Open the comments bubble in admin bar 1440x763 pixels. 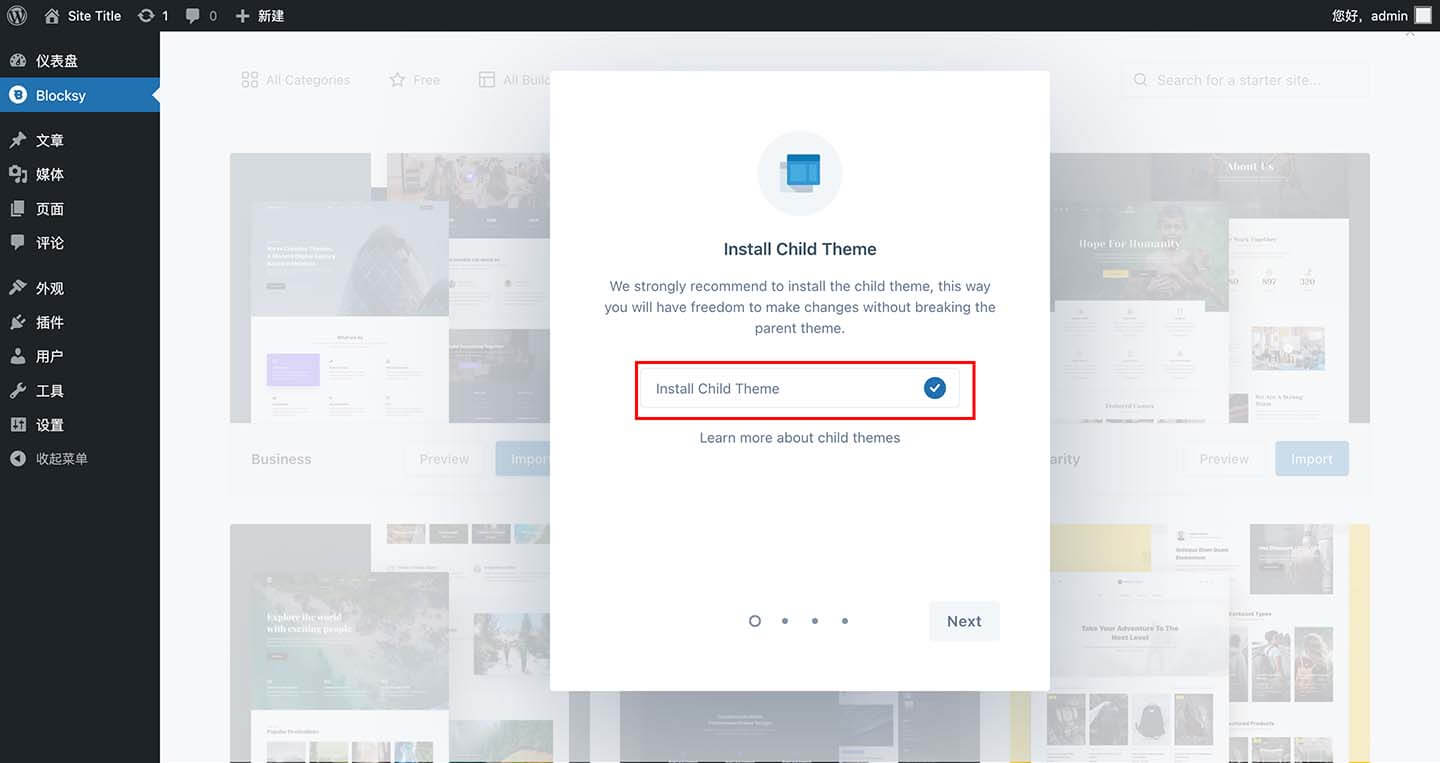coord(201,16)
